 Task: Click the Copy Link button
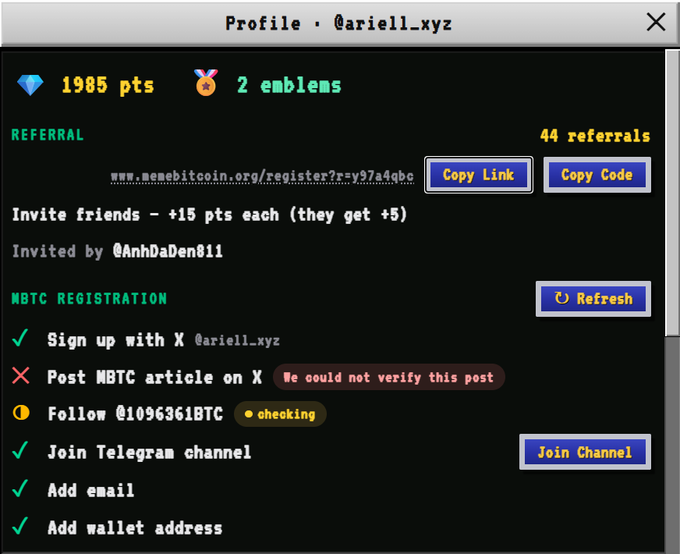(478, 175)
